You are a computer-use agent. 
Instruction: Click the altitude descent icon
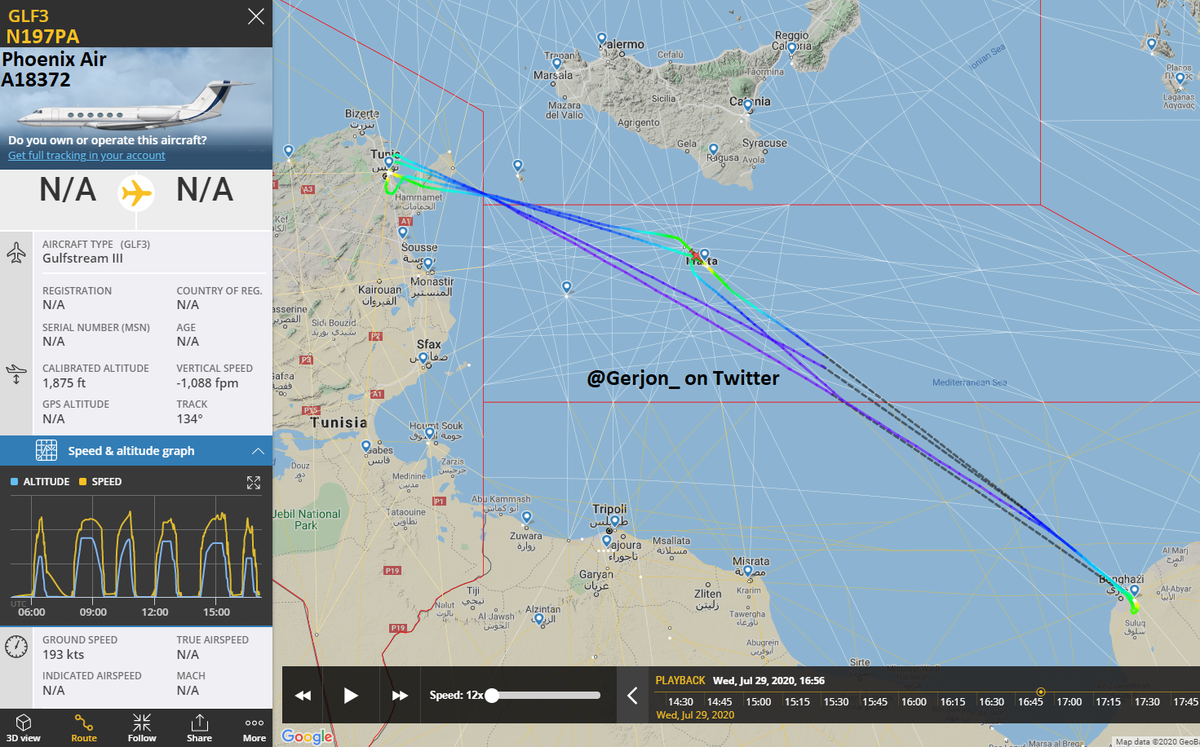pos(17,376)
